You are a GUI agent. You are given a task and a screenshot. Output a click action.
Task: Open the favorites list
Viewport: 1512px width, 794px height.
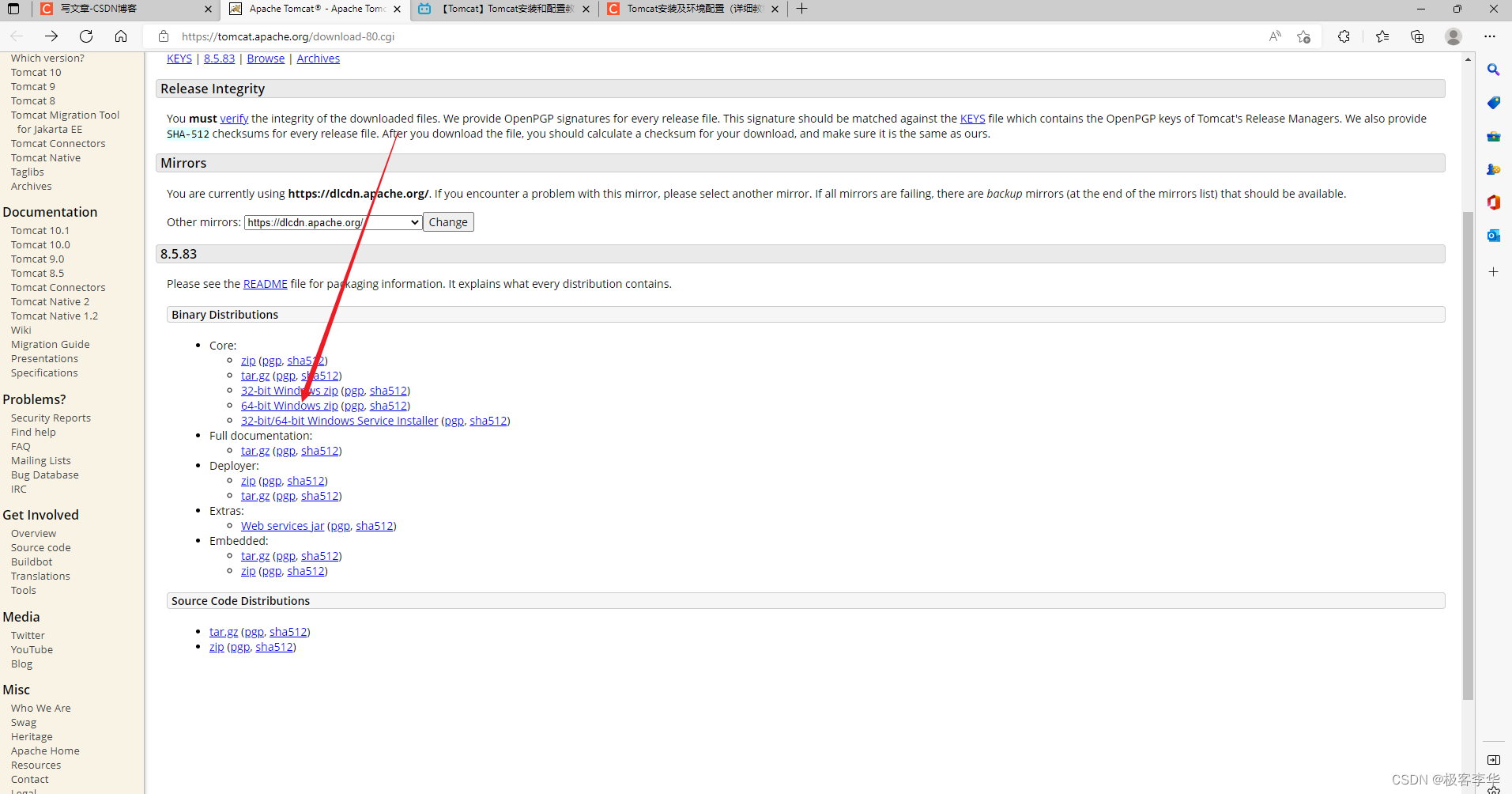tap(1382, 36)
